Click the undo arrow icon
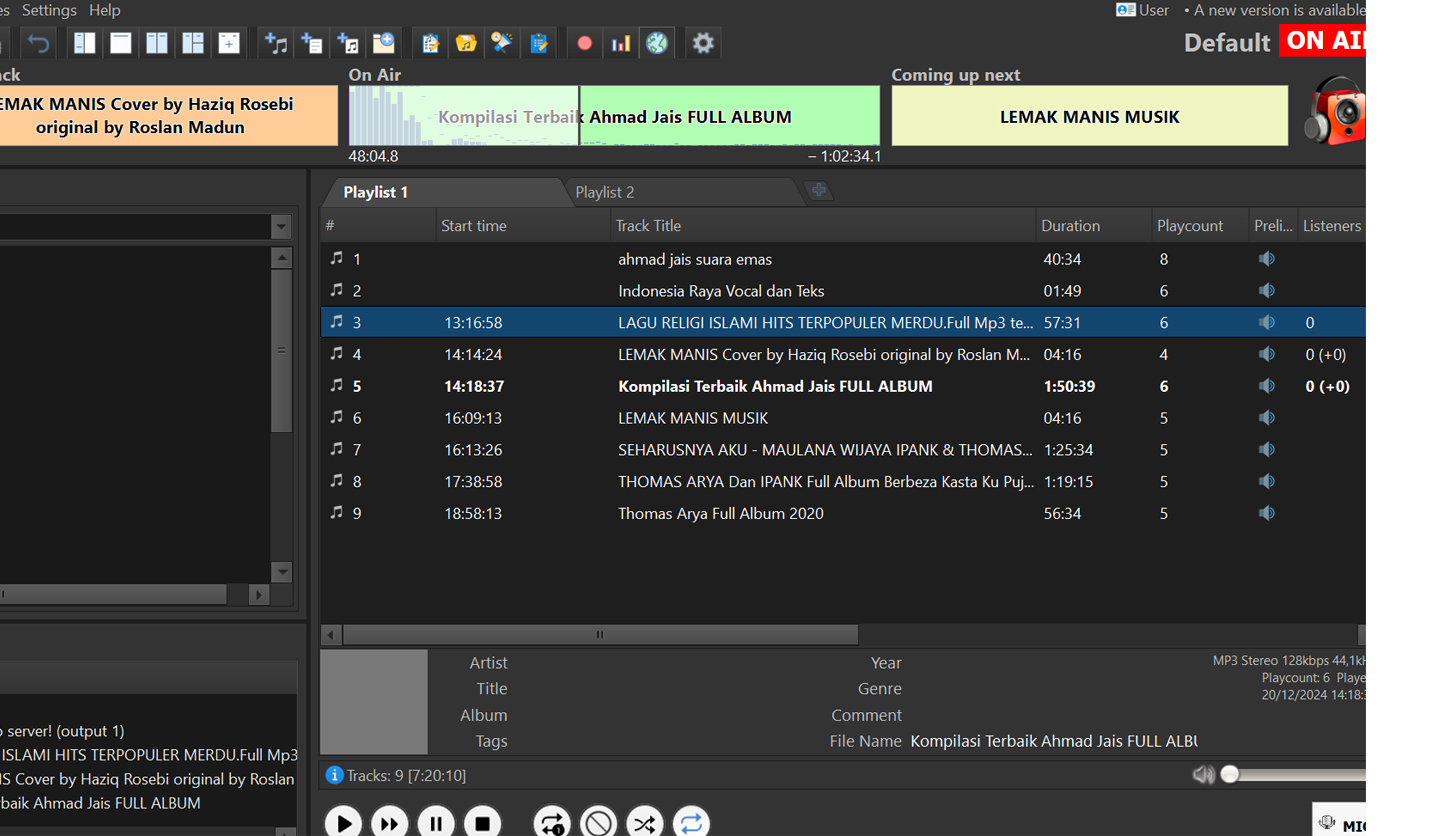The width and height of the screenshot is (1440, 836). (x=38, y=42)
